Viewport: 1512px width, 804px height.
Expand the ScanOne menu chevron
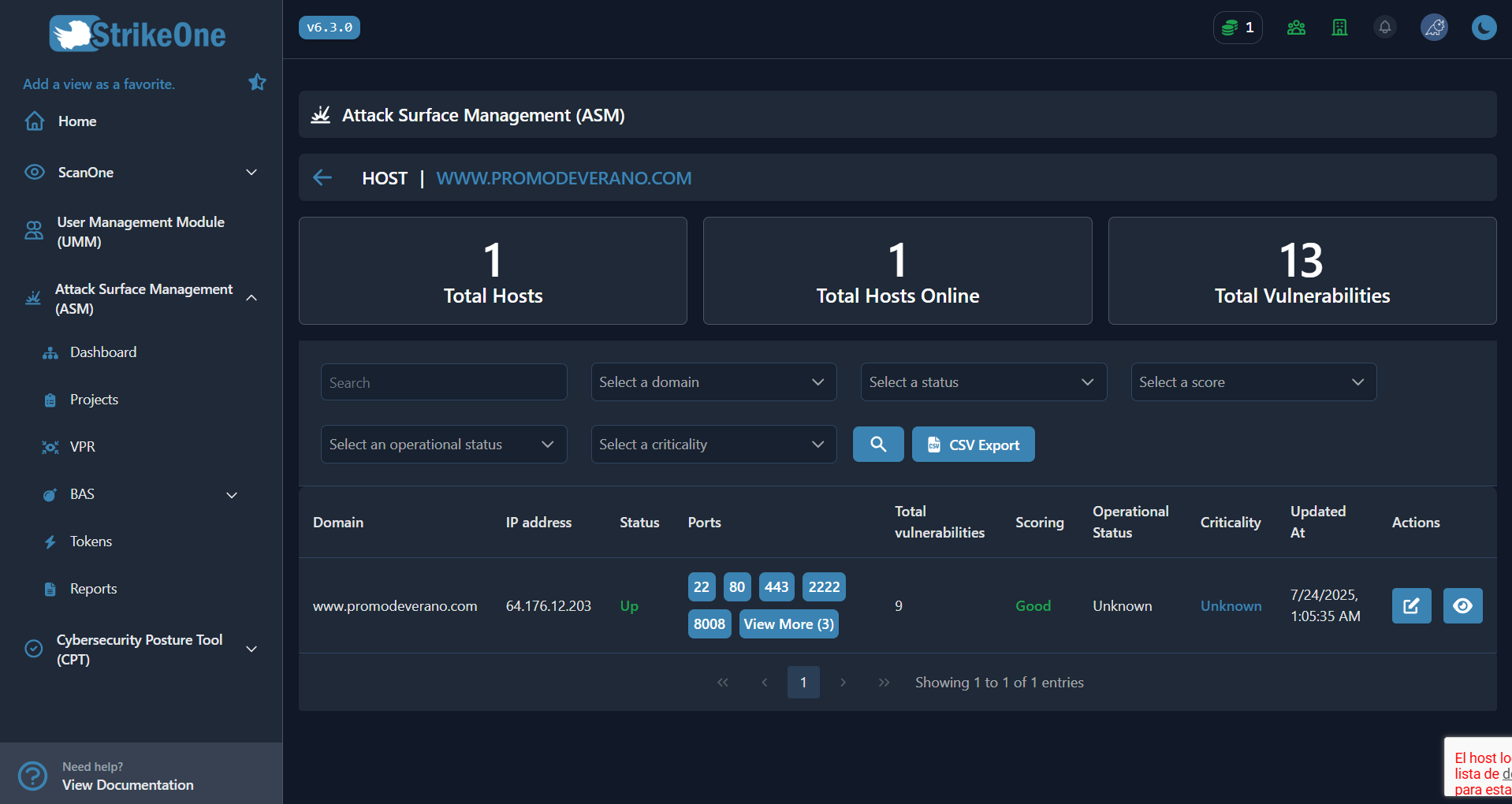tap(251, 173)
